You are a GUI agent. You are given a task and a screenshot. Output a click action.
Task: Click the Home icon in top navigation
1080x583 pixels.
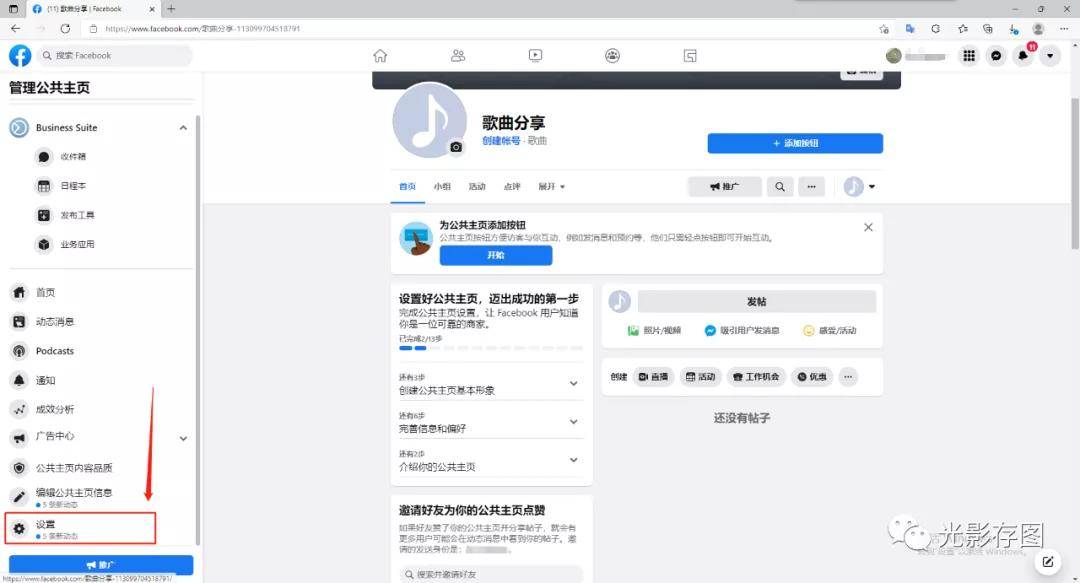(380, 56)
